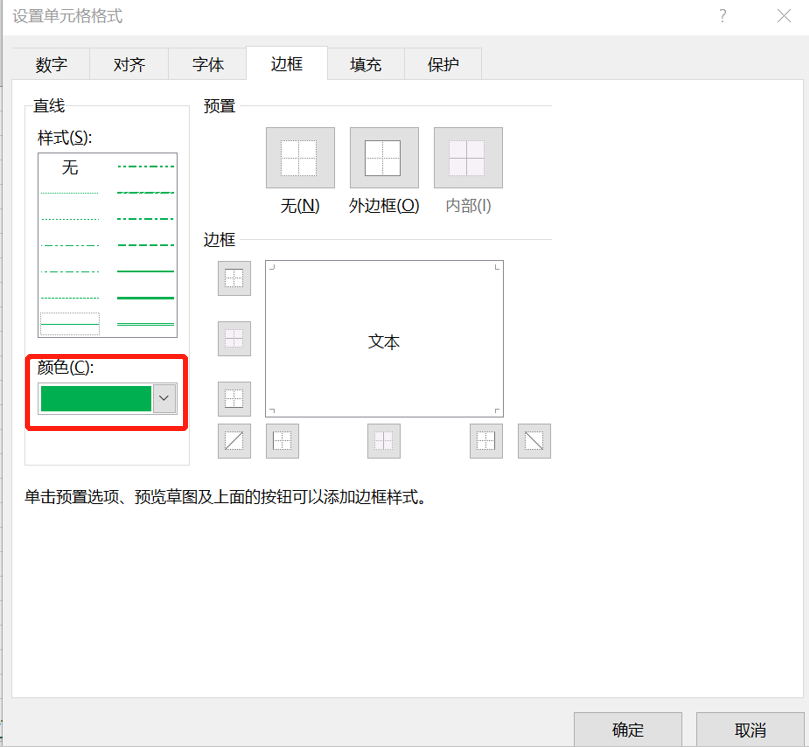809x747 pixels.
Task: Toggle the diagonal down border button
Action: 534,441
